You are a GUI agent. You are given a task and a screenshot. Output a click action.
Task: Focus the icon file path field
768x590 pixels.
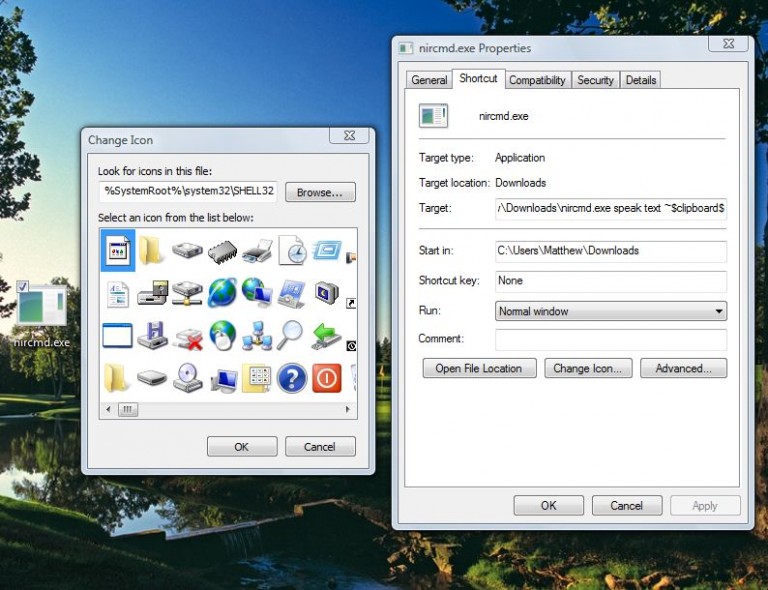tap(188, 191)
